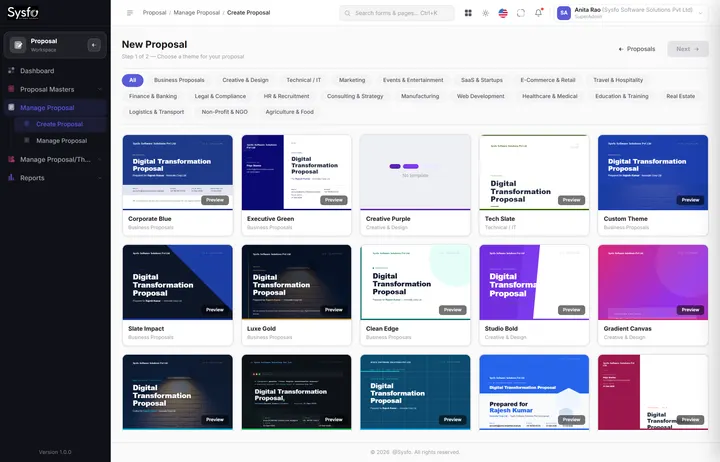Click the Next button
This screenshot has width=720, height=462.
tap(687, 49)
